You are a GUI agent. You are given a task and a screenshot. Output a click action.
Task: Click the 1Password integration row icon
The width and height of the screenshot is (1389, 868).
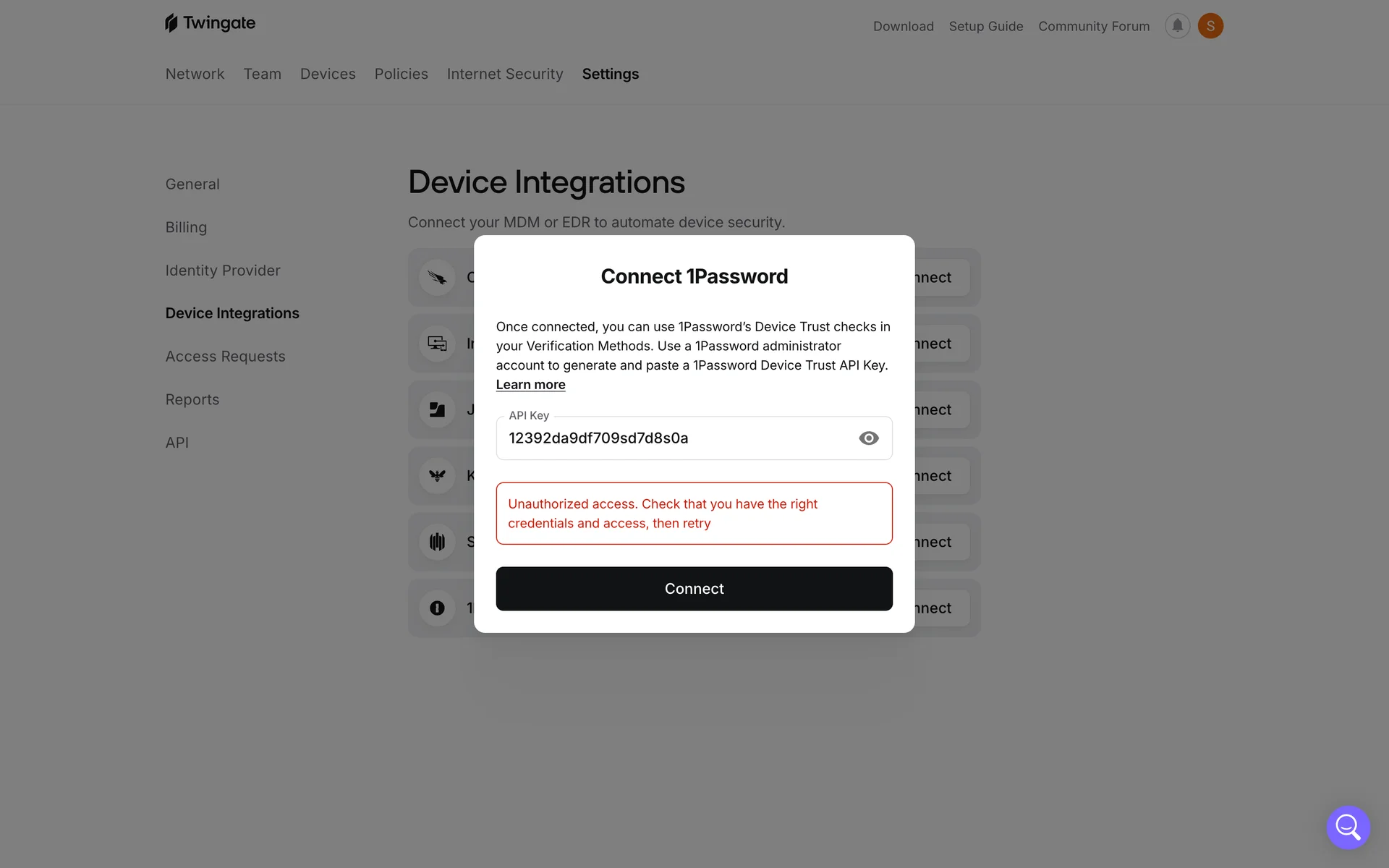437,608
